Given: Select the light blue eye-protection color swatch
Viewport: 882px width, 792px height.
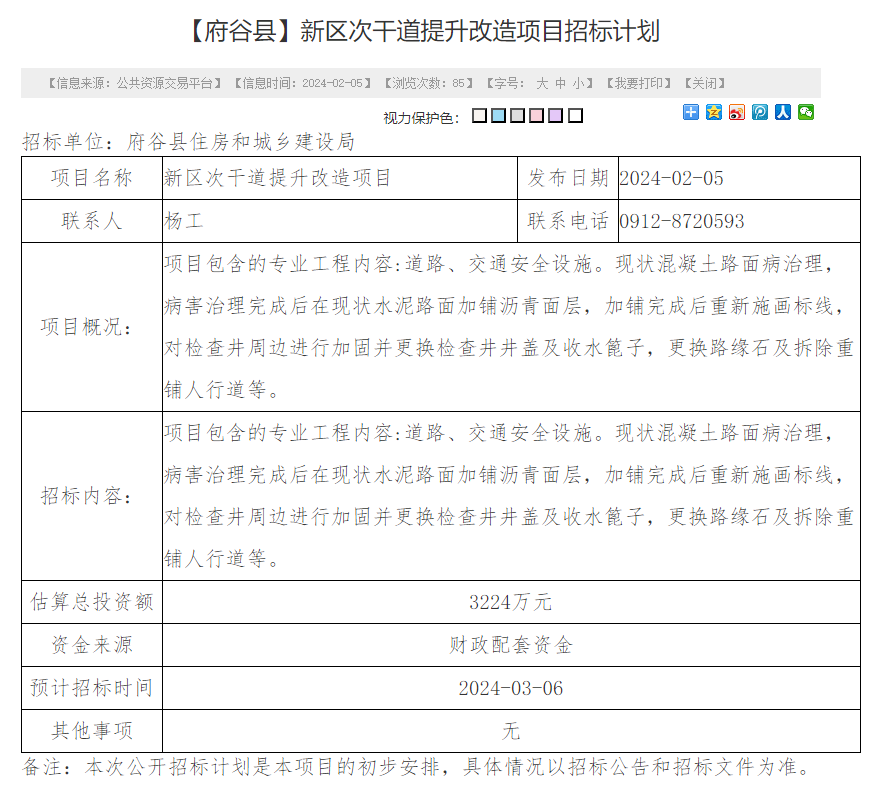Looking at the screenshot, I should pyautogui.click(x=498, y=116).
